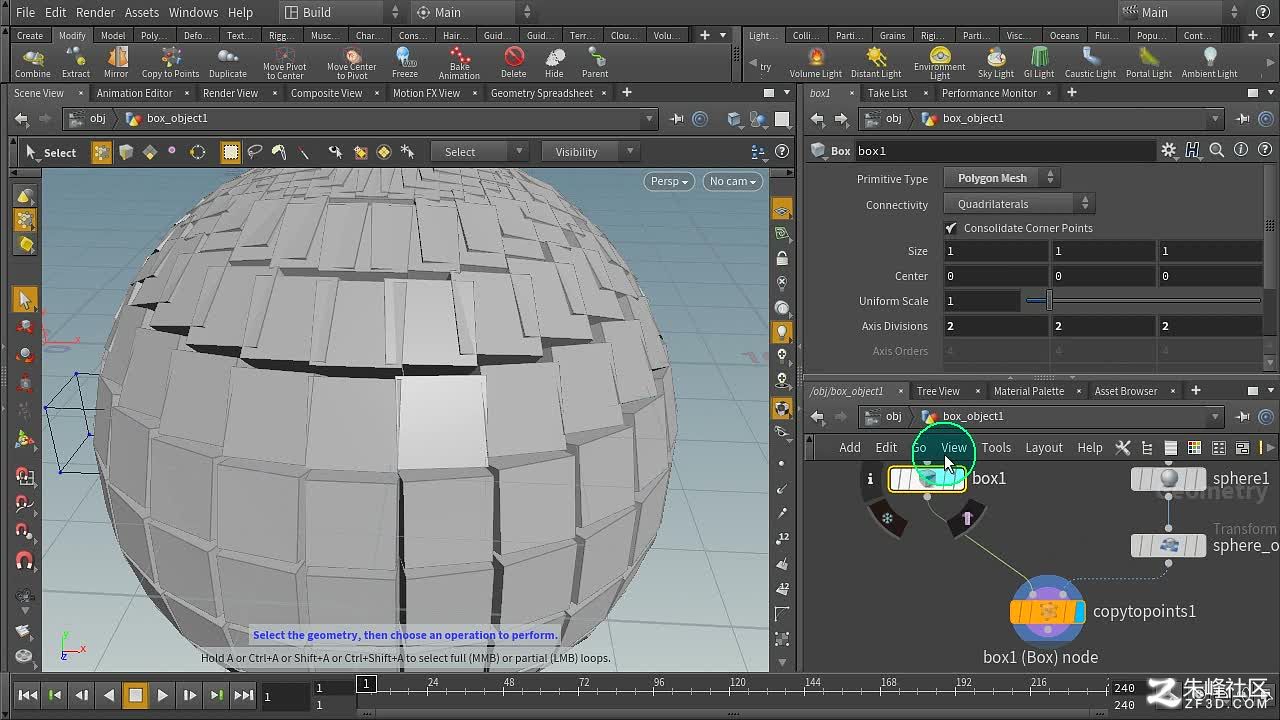Add a Distant Light
This screenshot has height=720, width=1280.
(x=876, y=62)
